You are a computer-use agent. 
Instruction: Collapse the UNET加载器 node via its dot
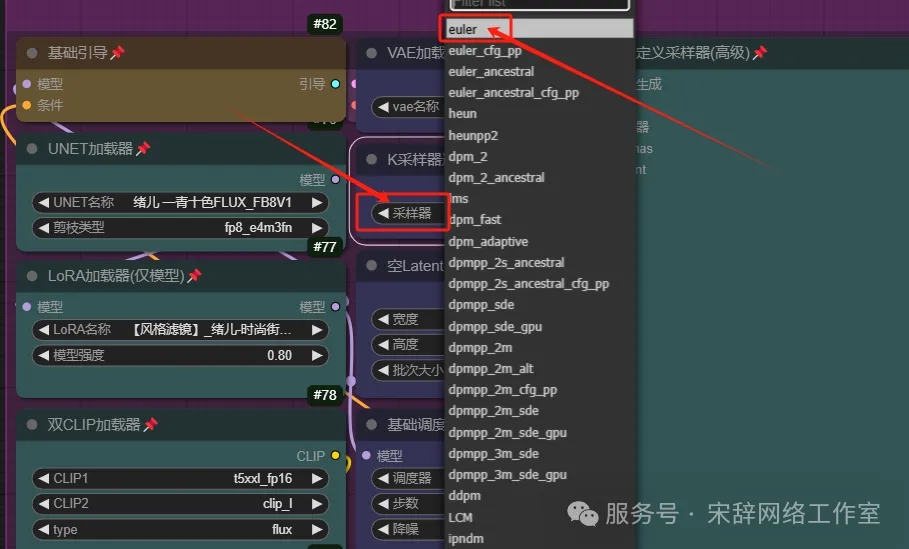pos(32,149)
